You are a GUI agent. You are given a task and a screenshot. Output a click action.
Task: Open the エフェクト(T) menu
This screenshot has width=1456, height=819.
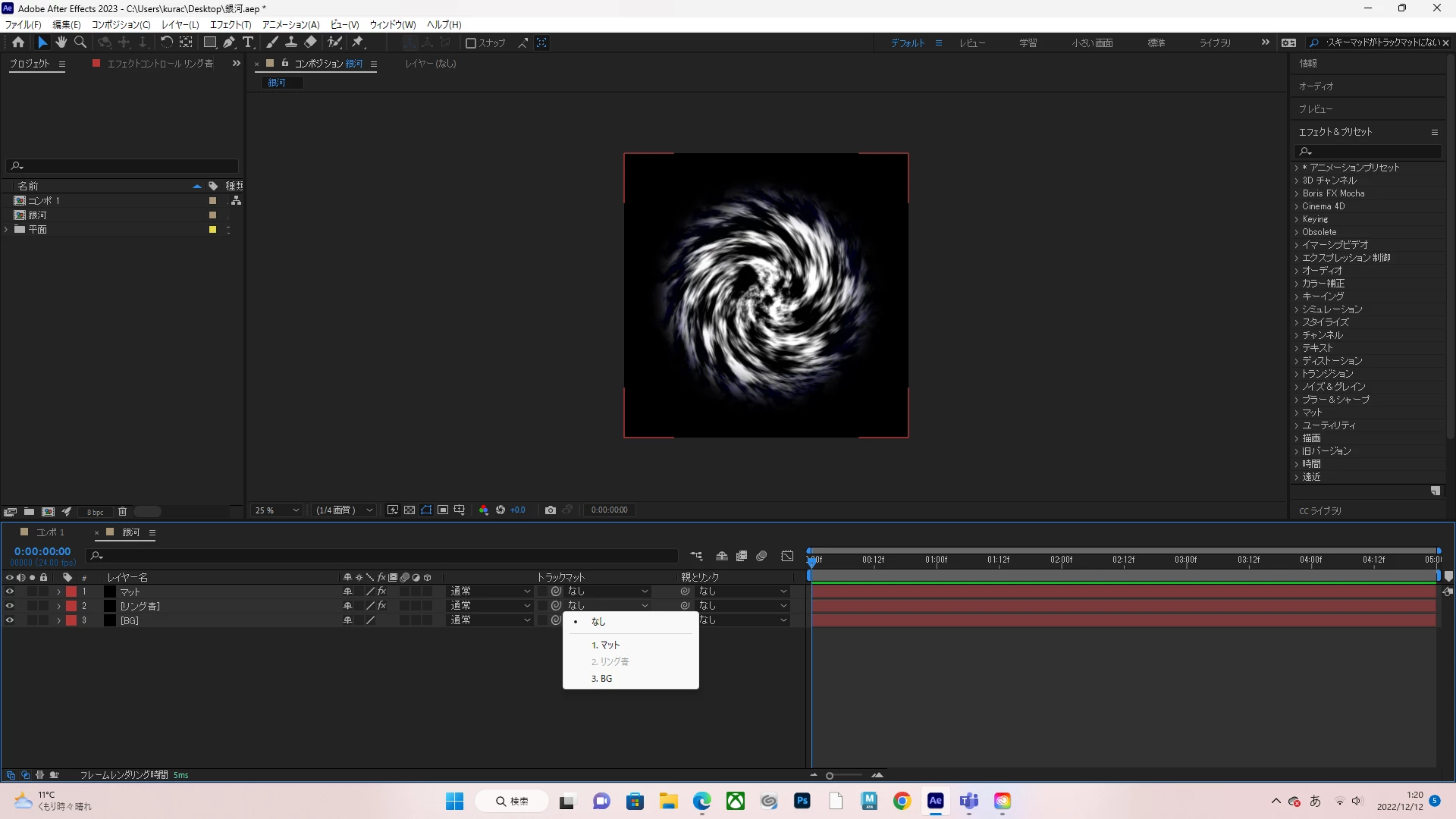(x=230, y=24)
